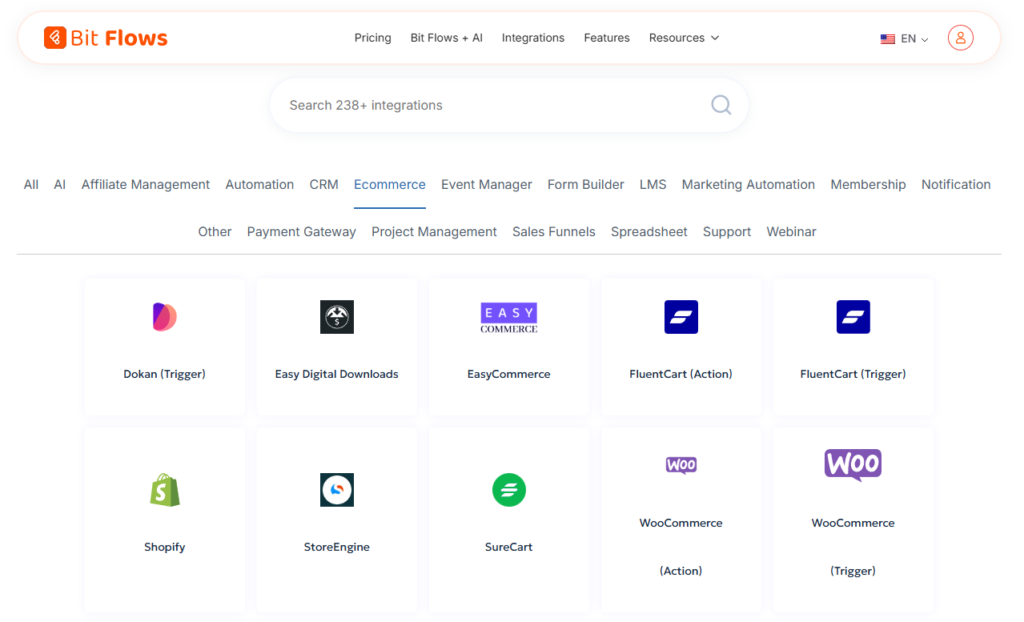The width and height of the screenshot is (1024, 622).
Task: Click the Bit Flows logo
Action: point(106,38)
